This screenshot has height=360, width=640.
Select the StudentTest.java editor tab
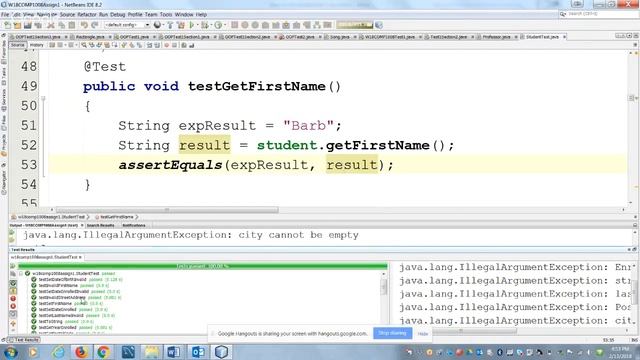click(x=542, y=37)
